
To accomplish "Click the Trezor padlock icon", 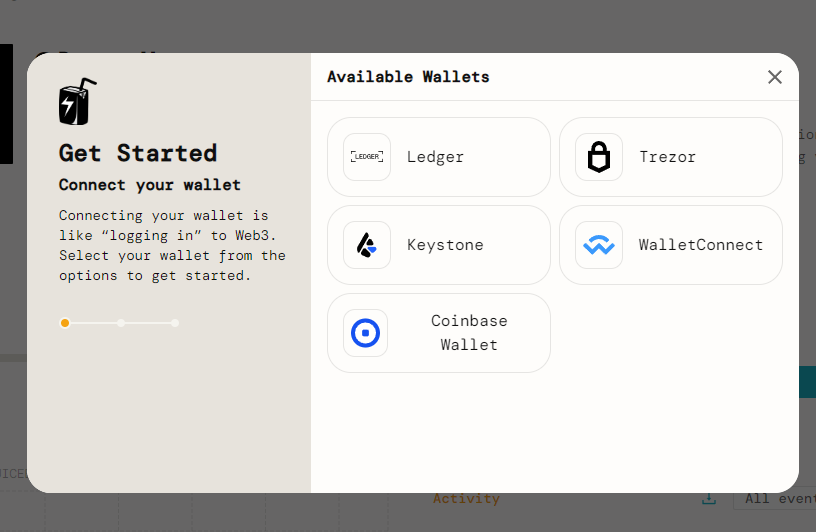I will point(598,157).
